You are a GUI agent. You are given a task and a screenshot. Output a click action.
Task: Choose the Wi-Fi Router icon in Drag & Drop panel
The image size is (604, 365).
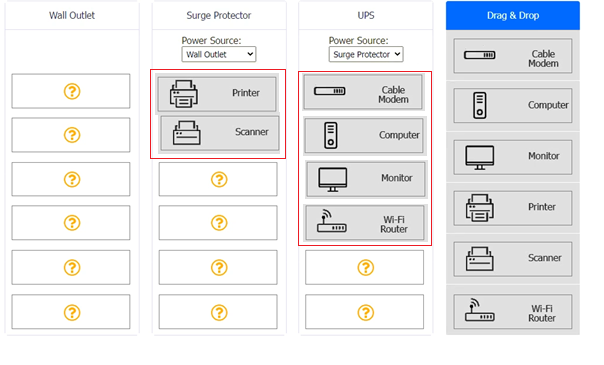[480, 310]
